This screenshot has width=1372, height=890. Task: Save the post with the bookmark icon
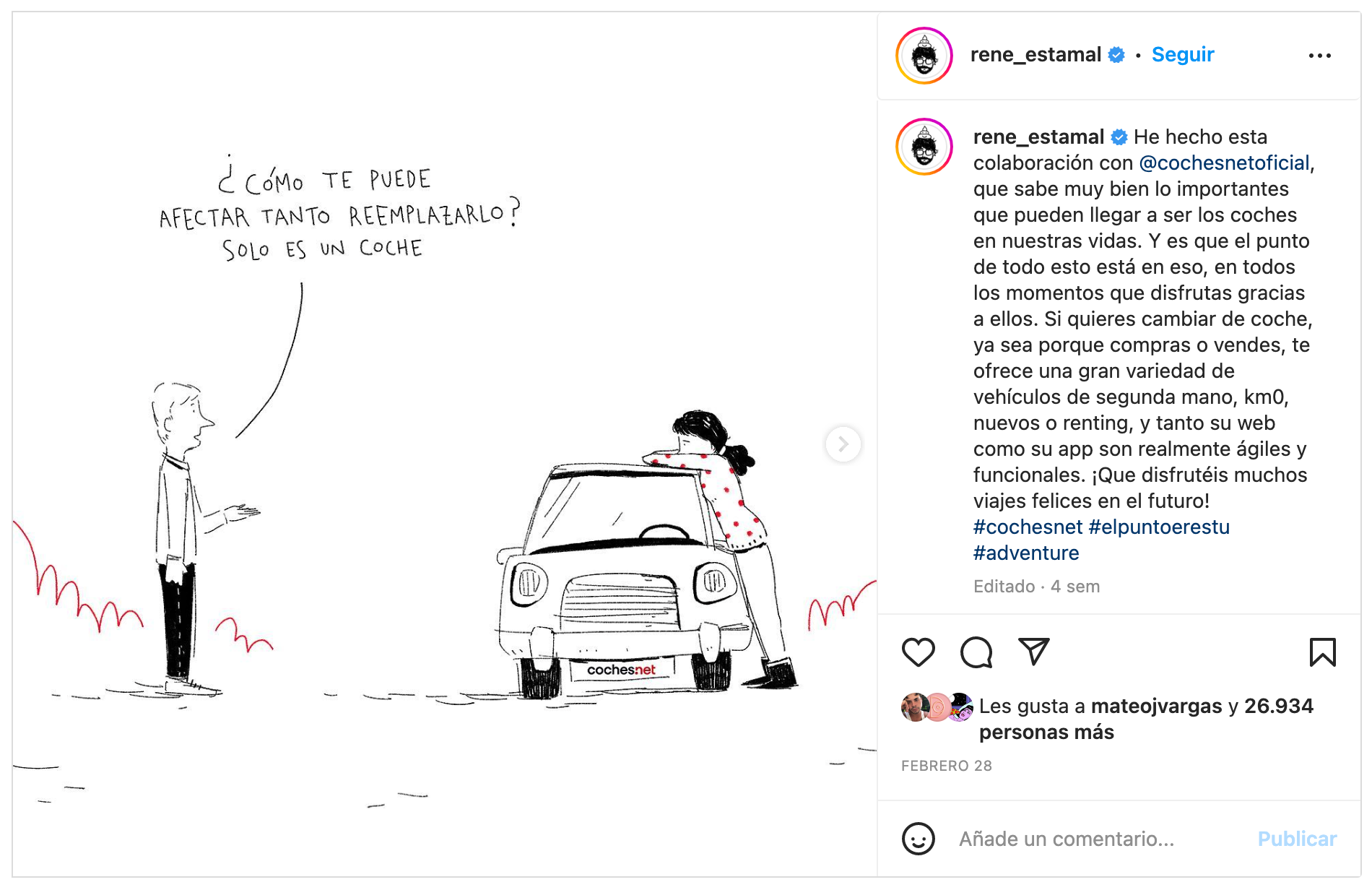pos(1322,652)
